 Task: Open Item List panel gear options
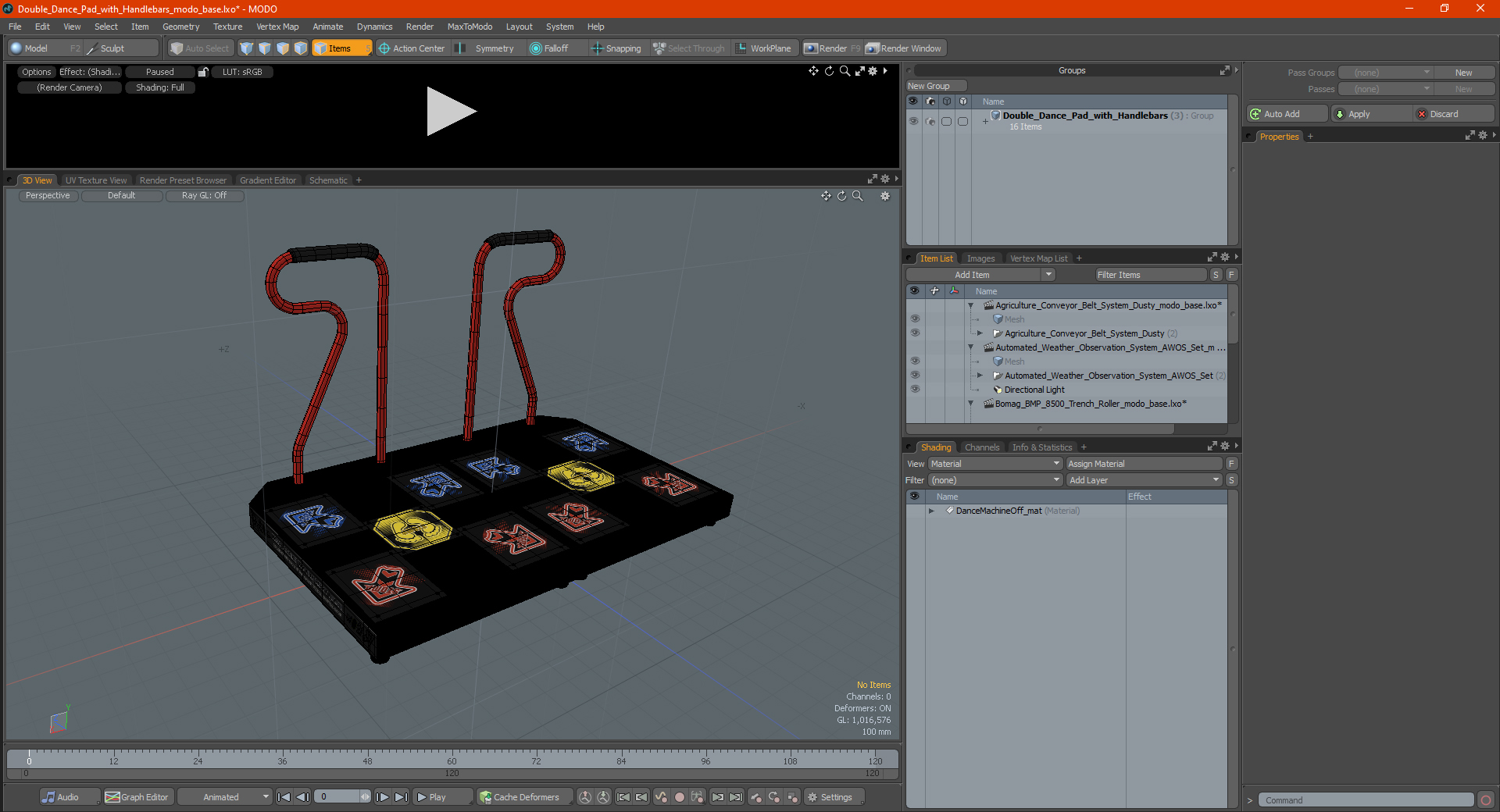(1225, 257)
